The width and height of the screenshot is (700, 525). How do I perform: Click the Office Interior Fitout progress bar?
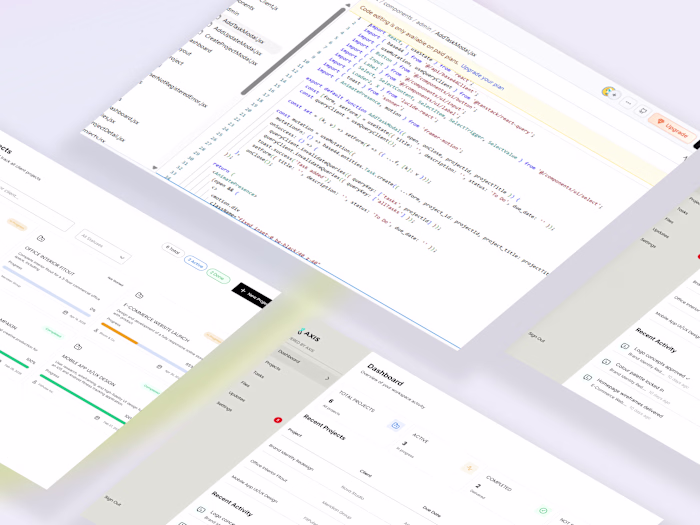tap(47, 291)
